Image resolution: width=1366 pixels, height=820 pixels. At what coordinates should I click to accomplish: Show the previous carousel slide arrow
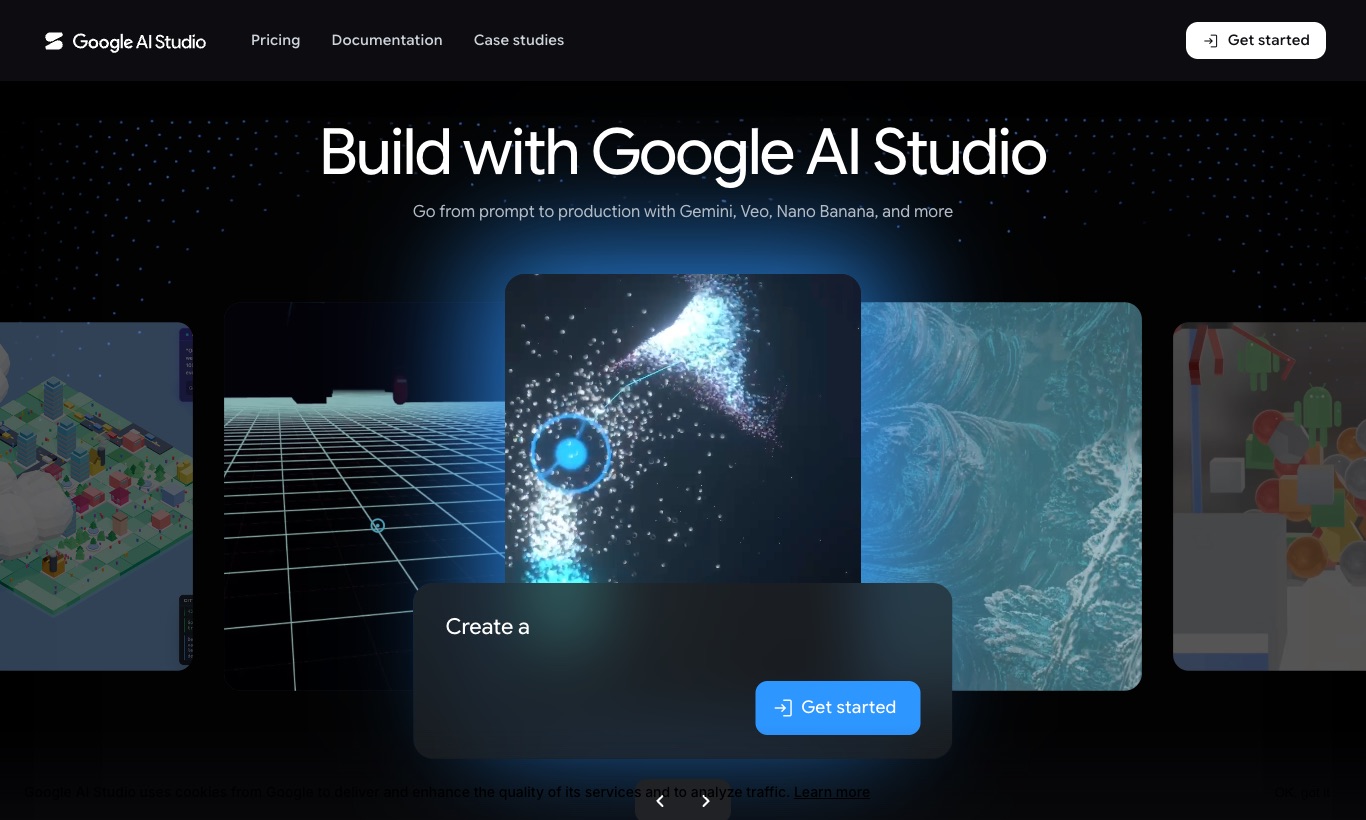pos(660,801)
